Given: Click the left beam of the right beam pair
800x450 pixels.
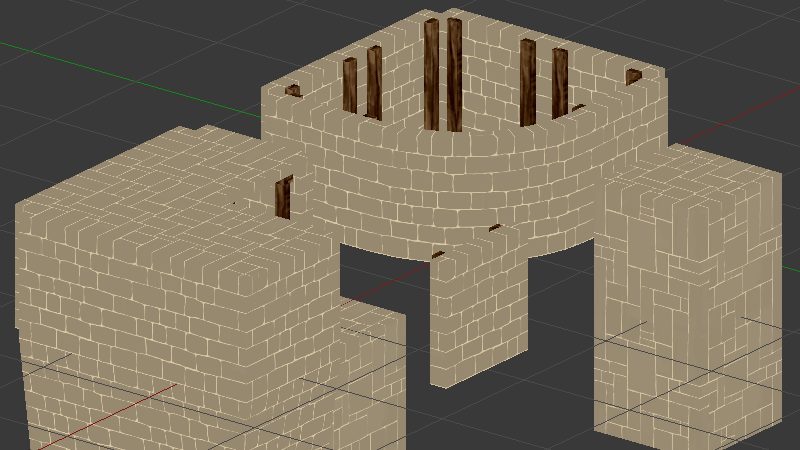Looking at the screenshot, I should point(528,82).
